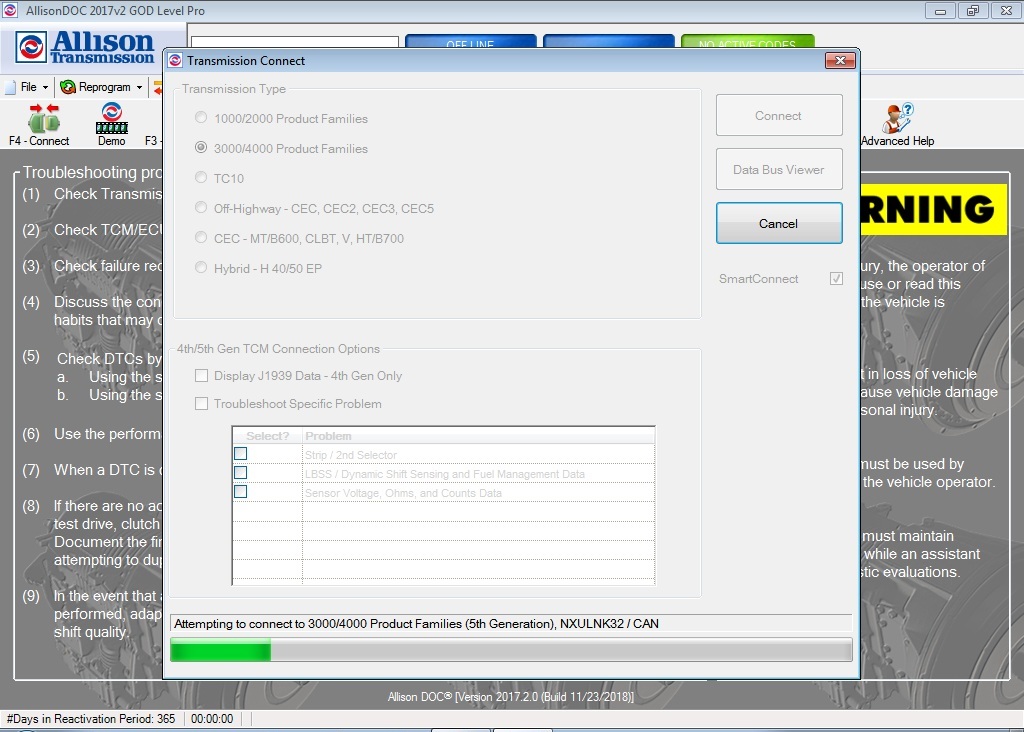
Task: Click the AllisonDOC icon in the title bar
Action: tap(10, 10)
